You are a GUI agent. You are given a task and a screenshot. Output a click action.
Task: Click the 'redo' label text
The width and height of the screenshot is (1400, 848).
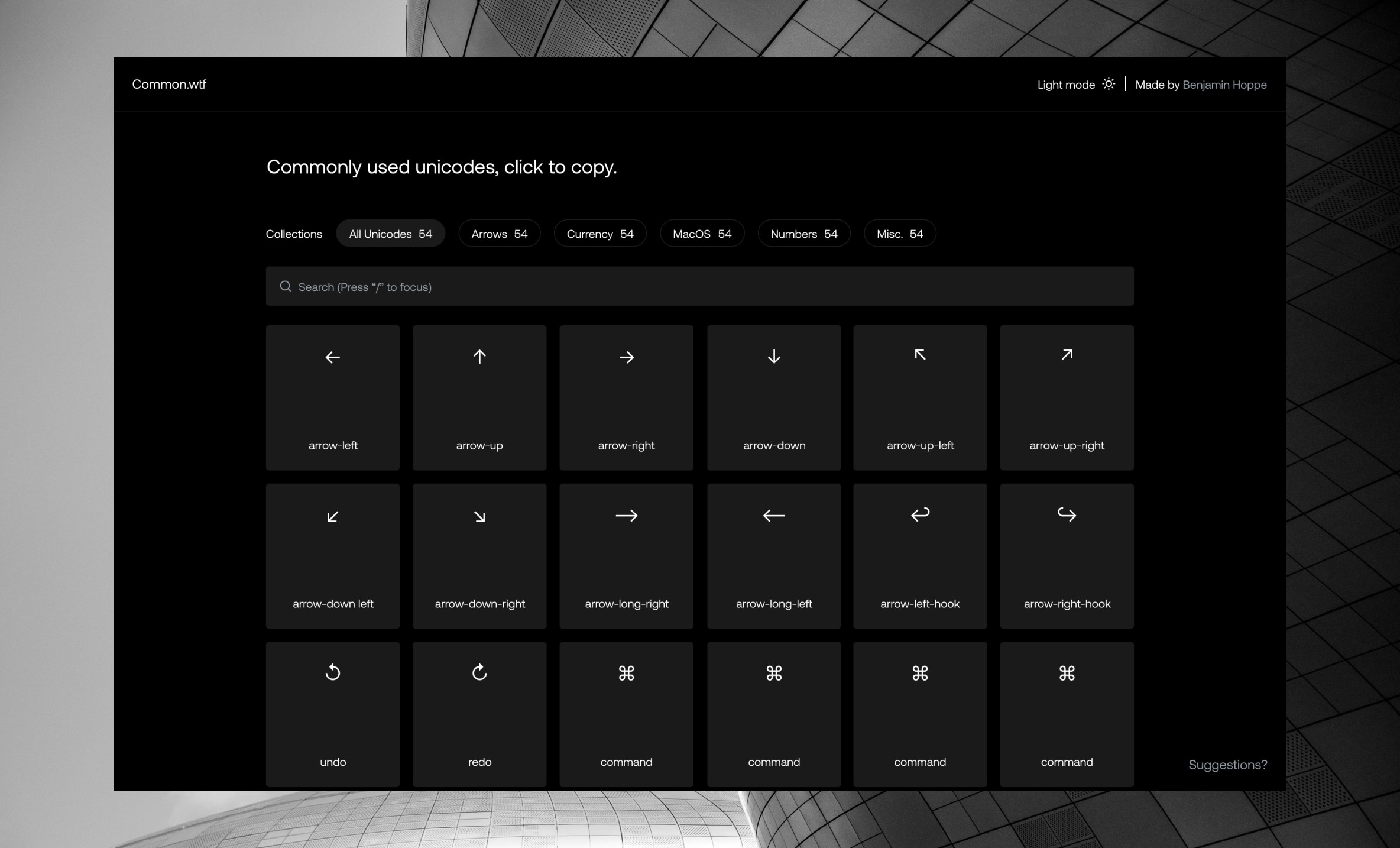coord(479,762)
